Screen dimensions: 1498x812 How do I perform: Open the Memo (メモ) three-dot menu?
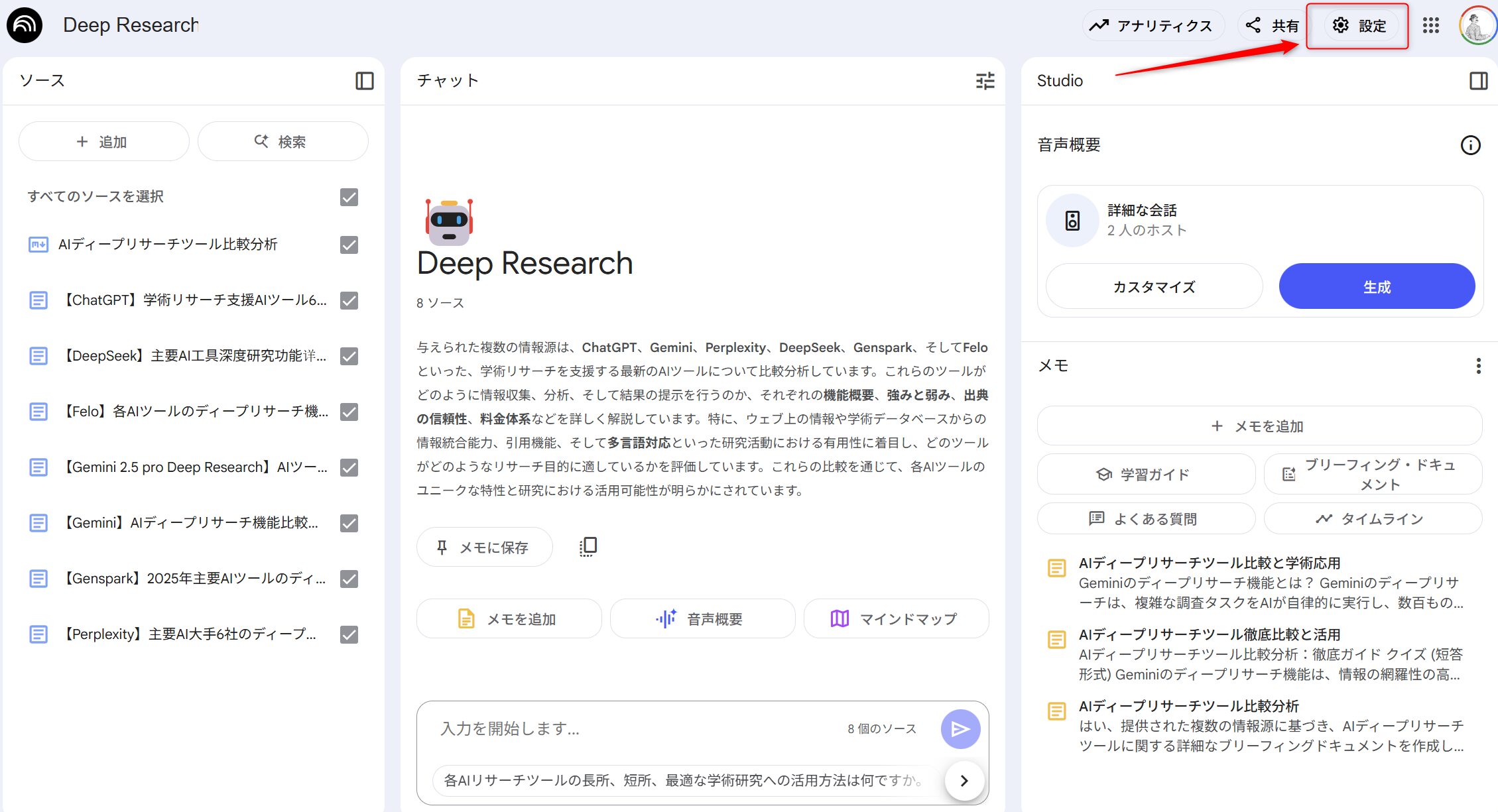point(1478,366)
